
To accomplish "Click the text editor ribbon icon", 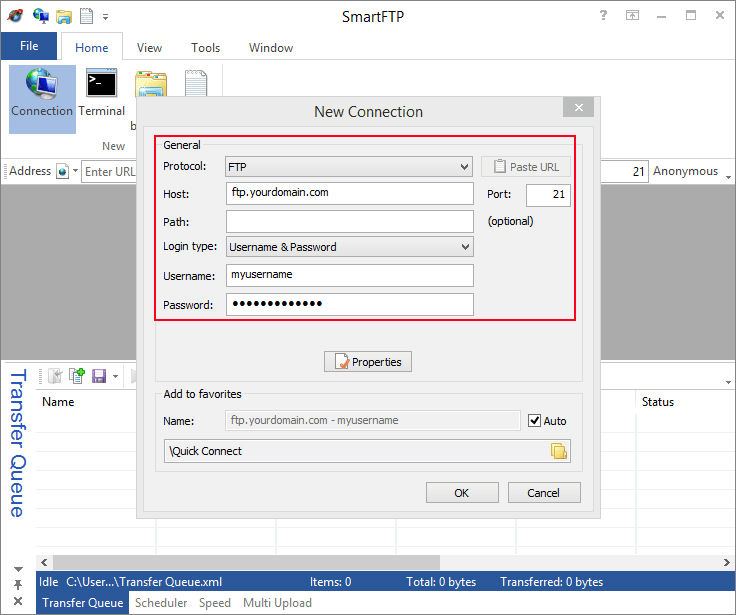I will 196,83.
